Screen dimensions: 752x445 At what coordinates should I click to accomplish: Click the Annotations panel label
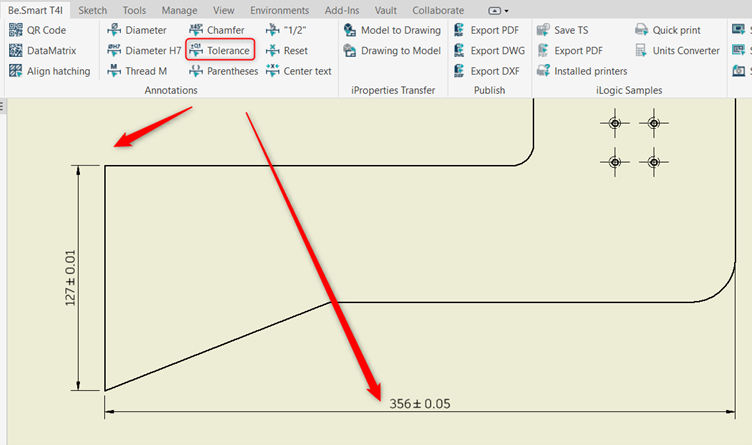tap(171, 90)
